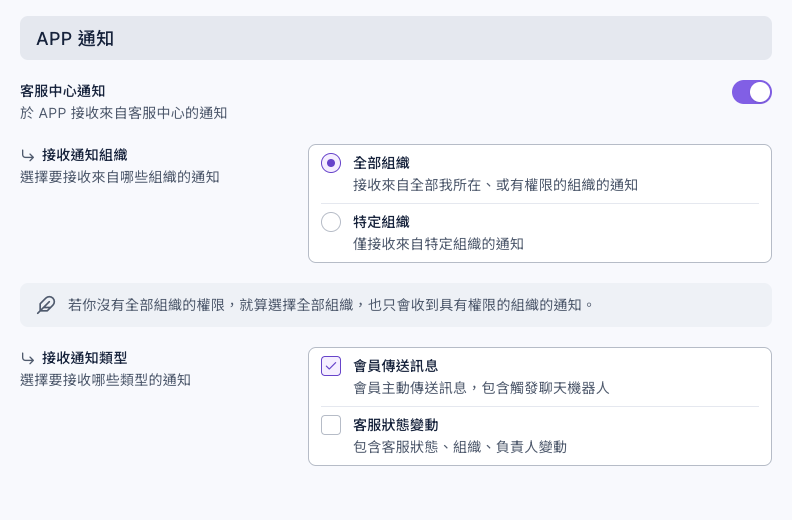
Task: Click the 客服狀態變動 option label
Action: pos(395,425)
